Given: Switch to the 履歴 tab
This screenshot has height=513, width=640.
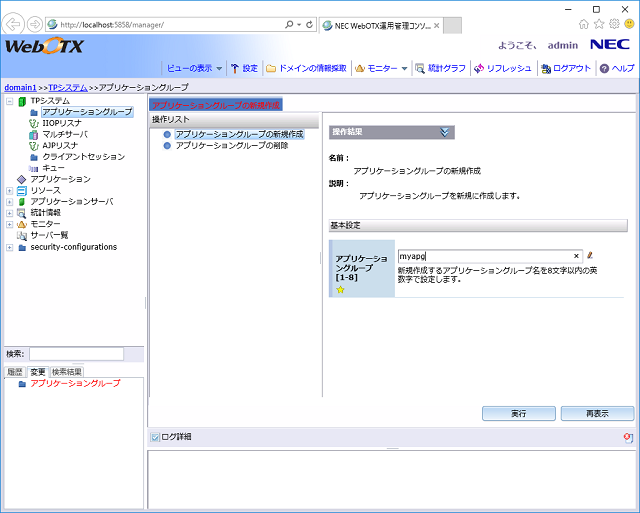Looking at the screenshot, I should [15, 372].
